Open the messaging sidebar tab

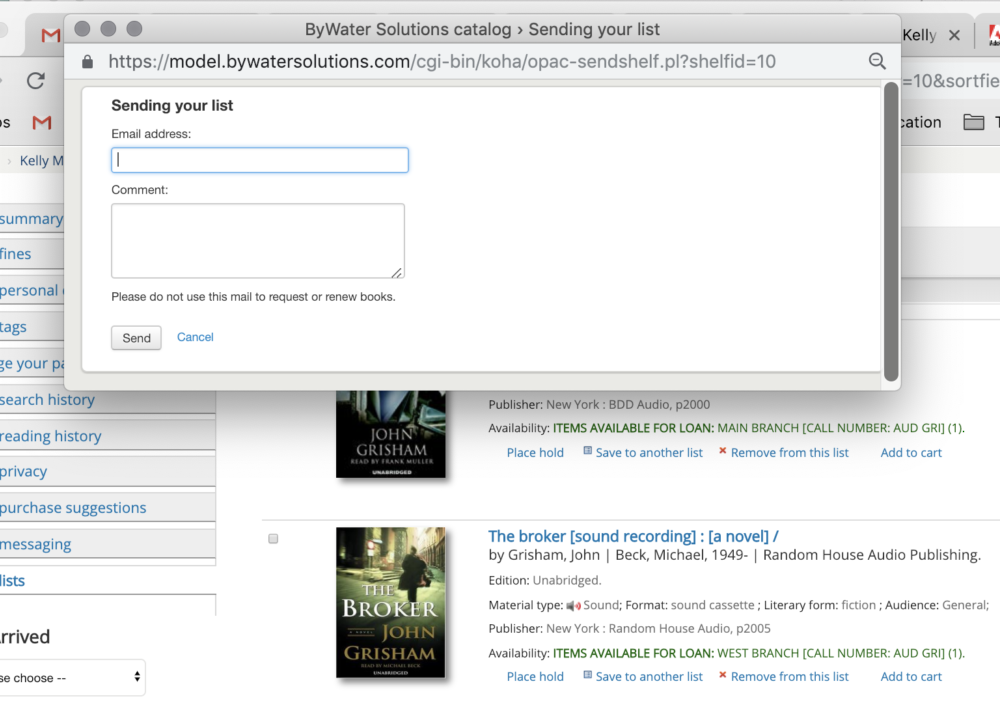pyautogui.click(x=107, y=544)
